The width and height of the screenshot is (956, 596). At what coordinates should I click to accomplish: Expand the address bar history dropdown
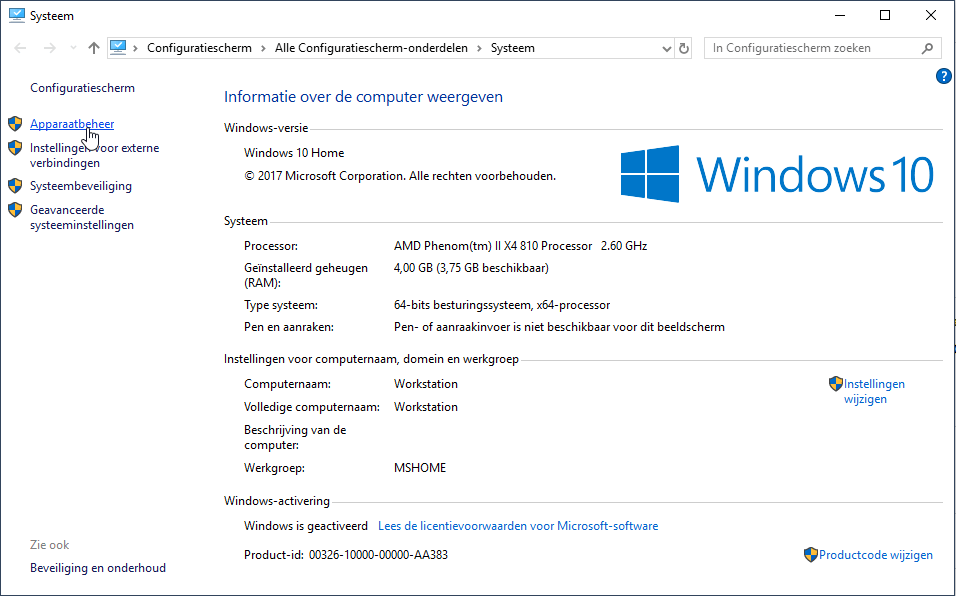(667, 48)
